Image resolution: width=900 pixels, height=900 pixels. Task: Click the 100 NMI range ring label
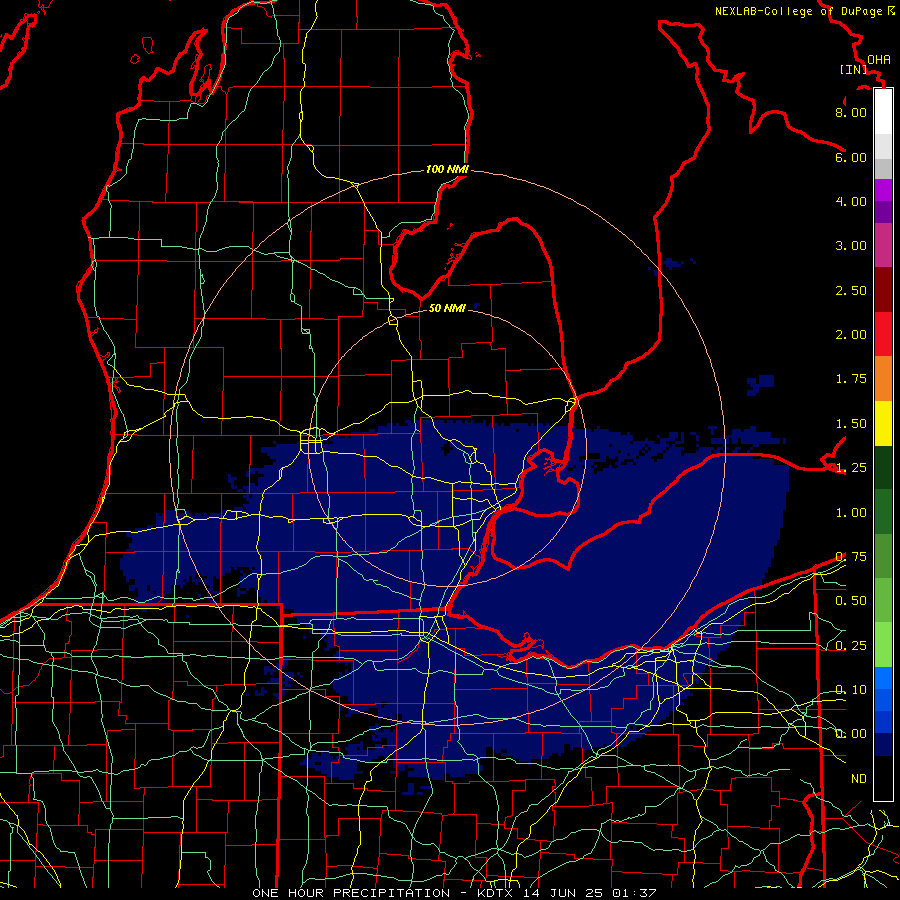tap(447, 169)
